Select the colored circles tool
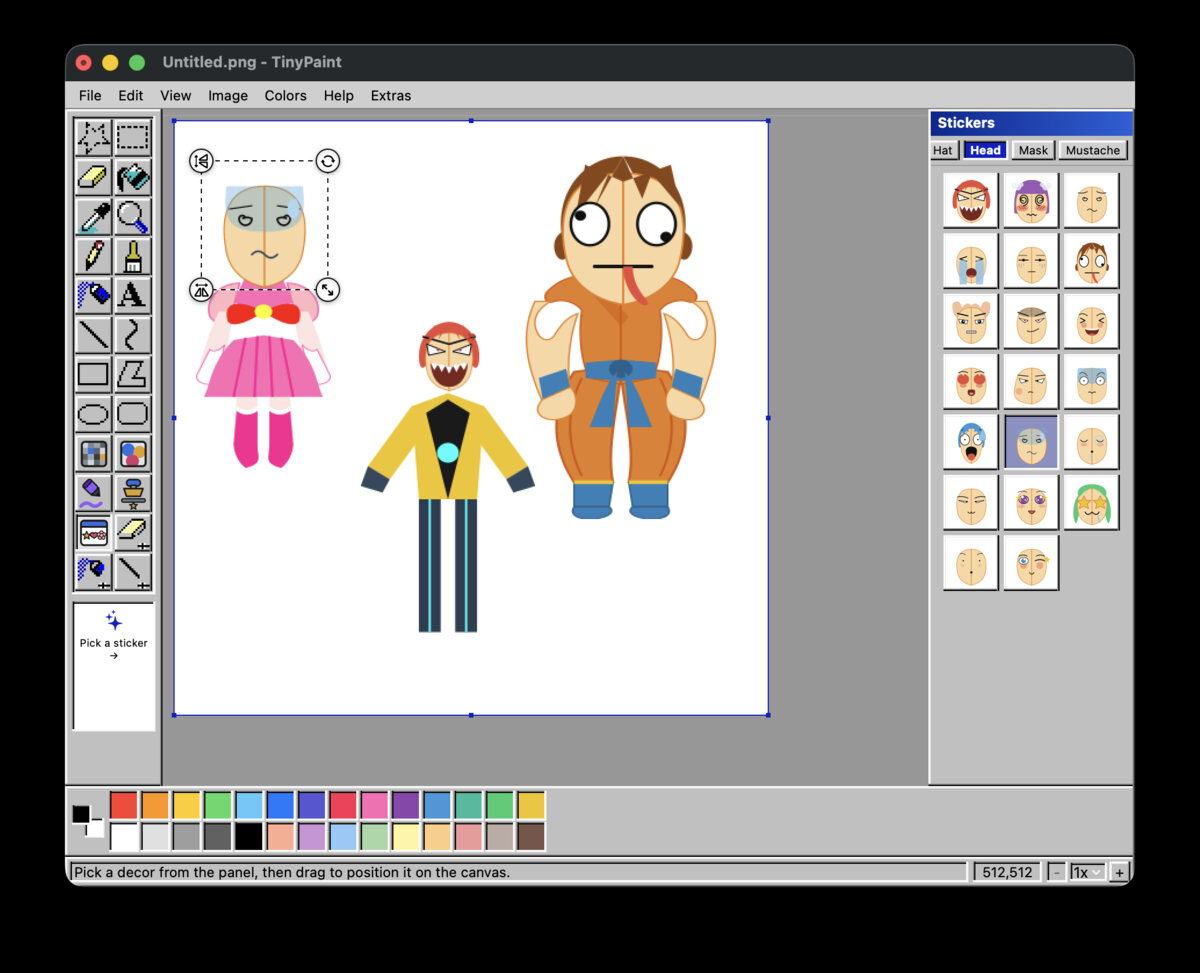 pyautogui.click(x=132, y=453)
